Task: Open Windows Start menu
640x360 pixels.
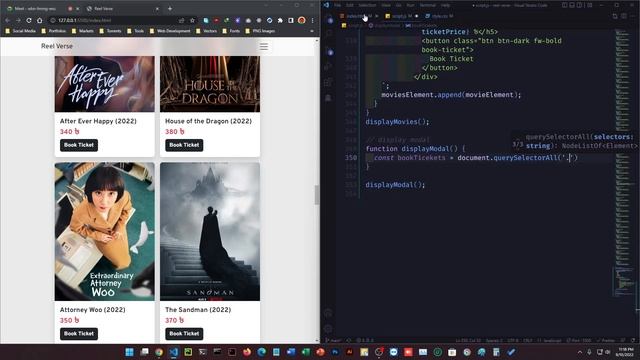Action: point(129,352)
